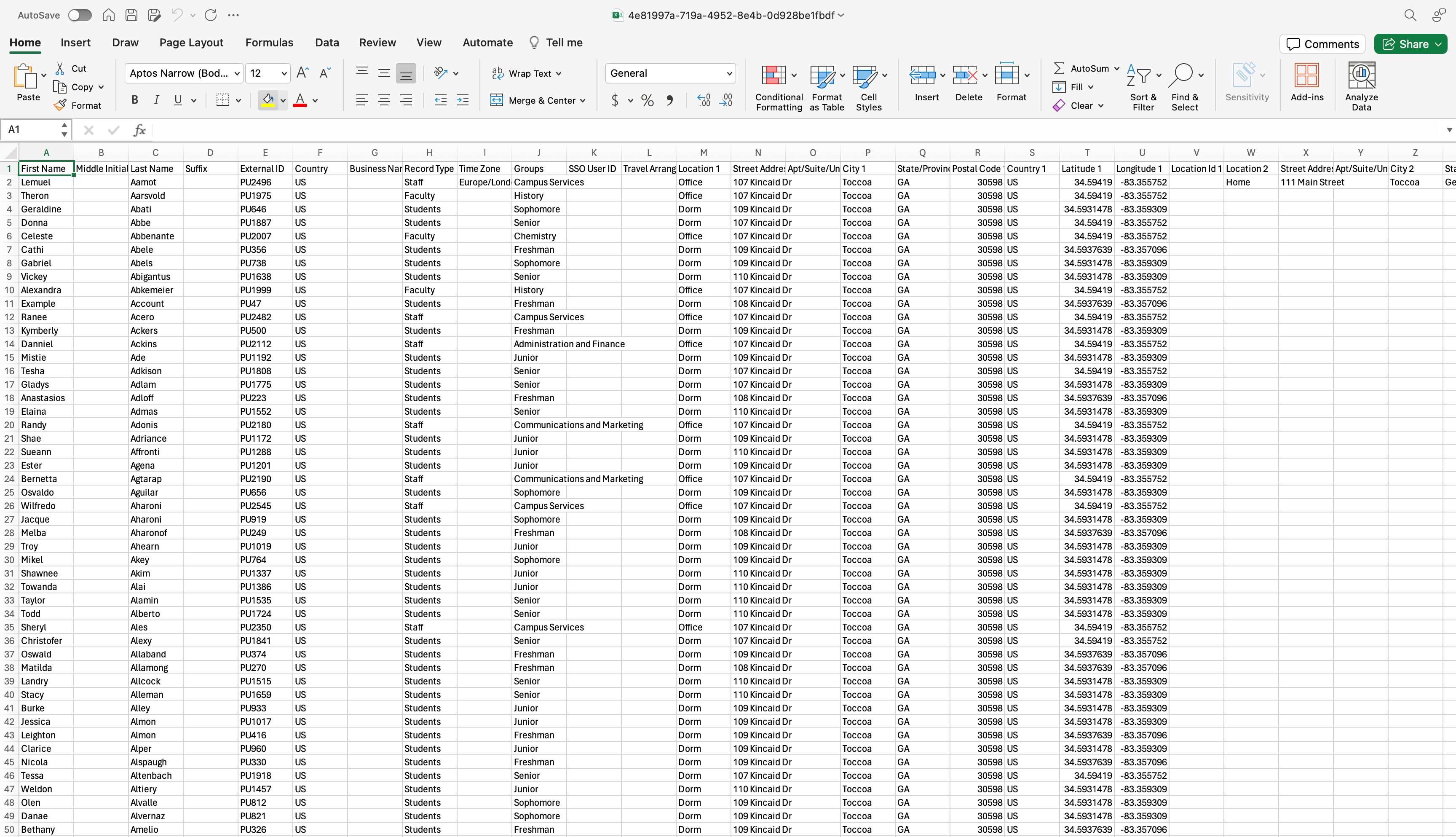The width and height of the screenshot is (1456, 837).
Task: Decrease font size with small A
Action: [x=325, y=73]
